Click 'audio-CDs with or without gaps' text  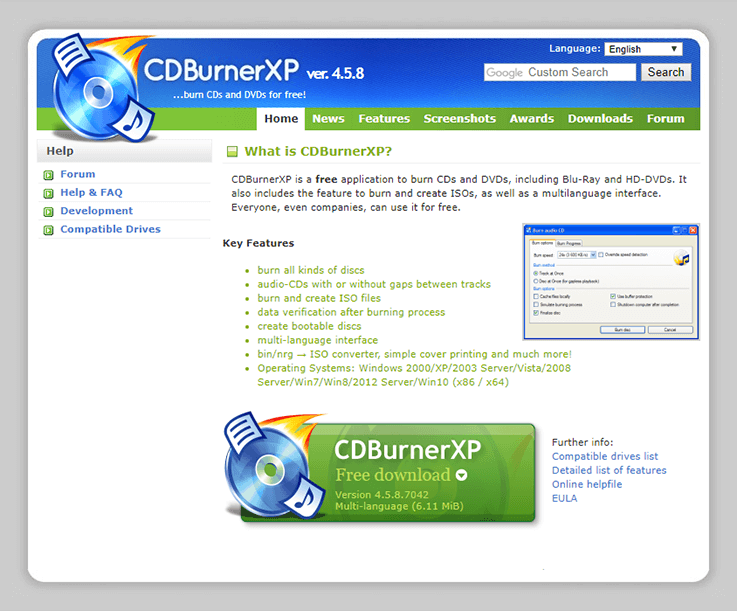pyautogui.click(x=374, y=284)
